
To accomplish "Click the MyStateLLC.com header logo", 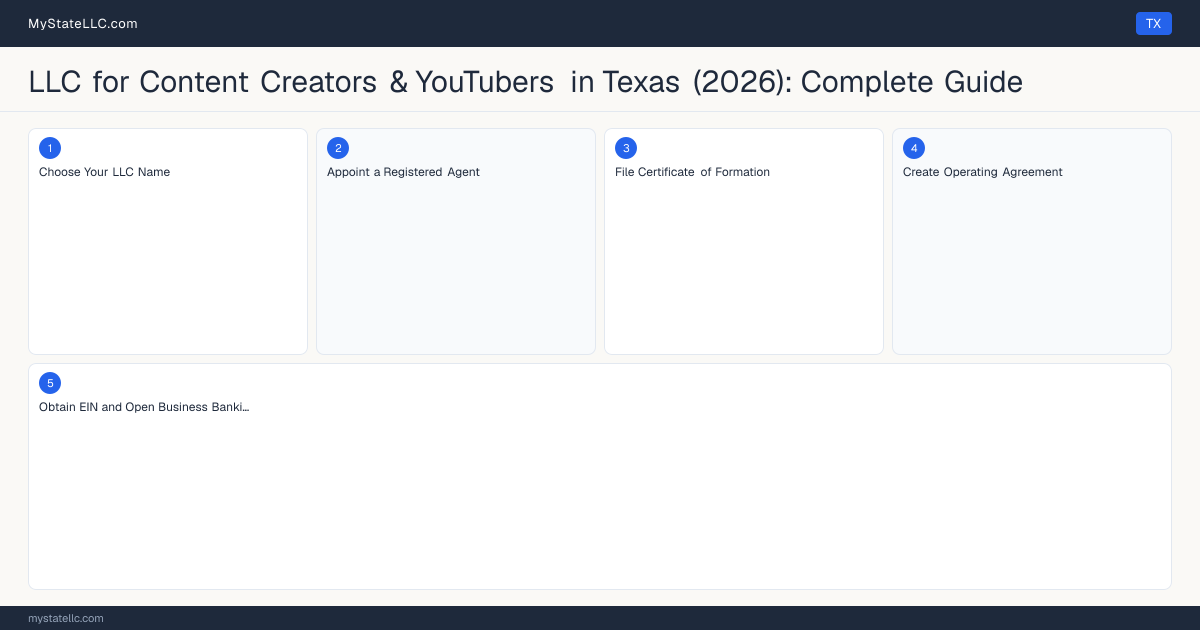I will (x=83, y=23).
